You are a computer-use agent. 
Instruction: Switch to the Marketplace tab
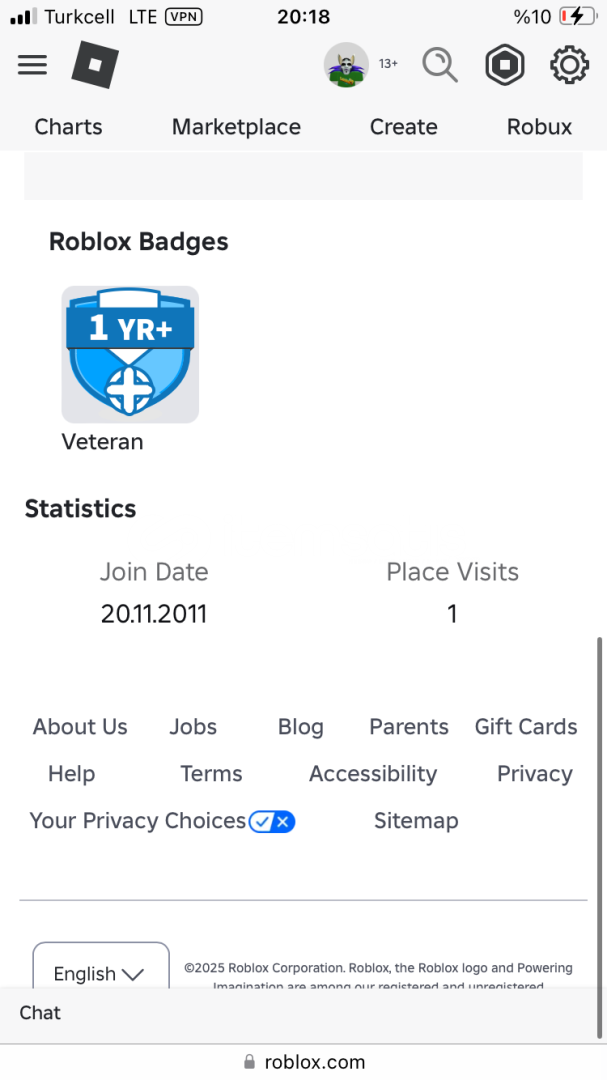236,127
